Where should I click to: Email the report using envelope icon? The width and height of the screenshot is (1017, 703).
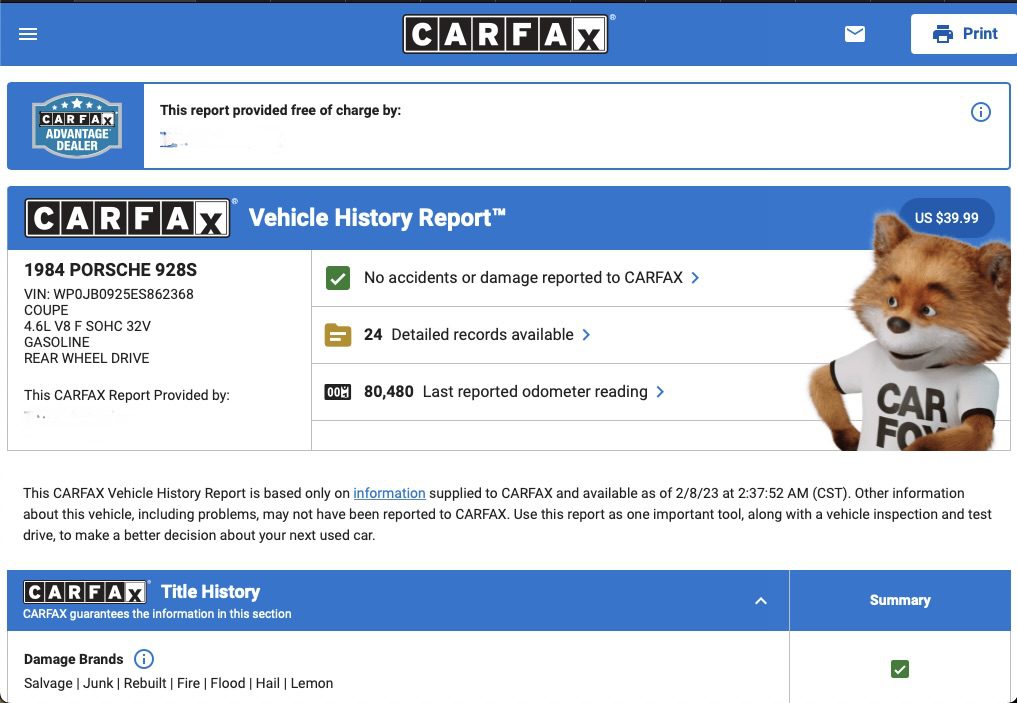click(855, 34)
